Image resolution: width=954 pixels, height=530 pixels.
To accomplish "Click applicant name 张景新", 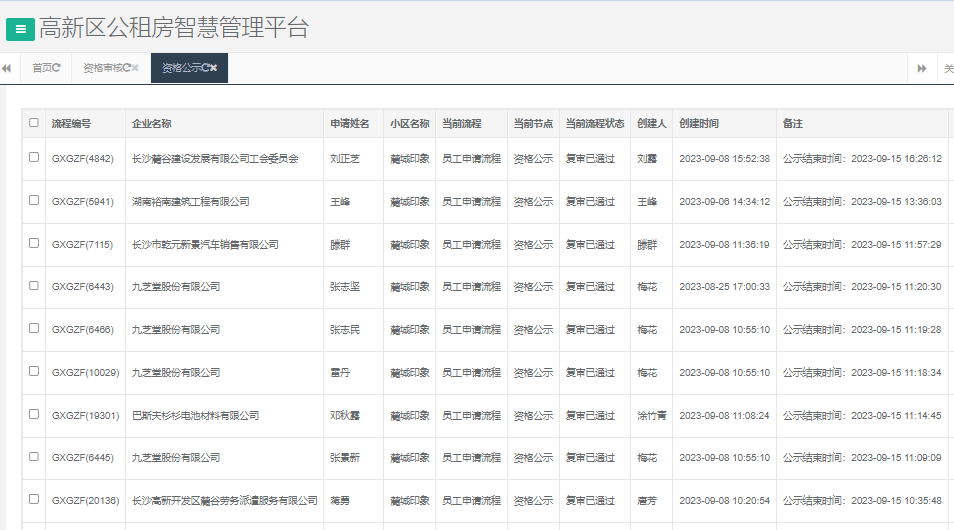I will click(345, 458).
